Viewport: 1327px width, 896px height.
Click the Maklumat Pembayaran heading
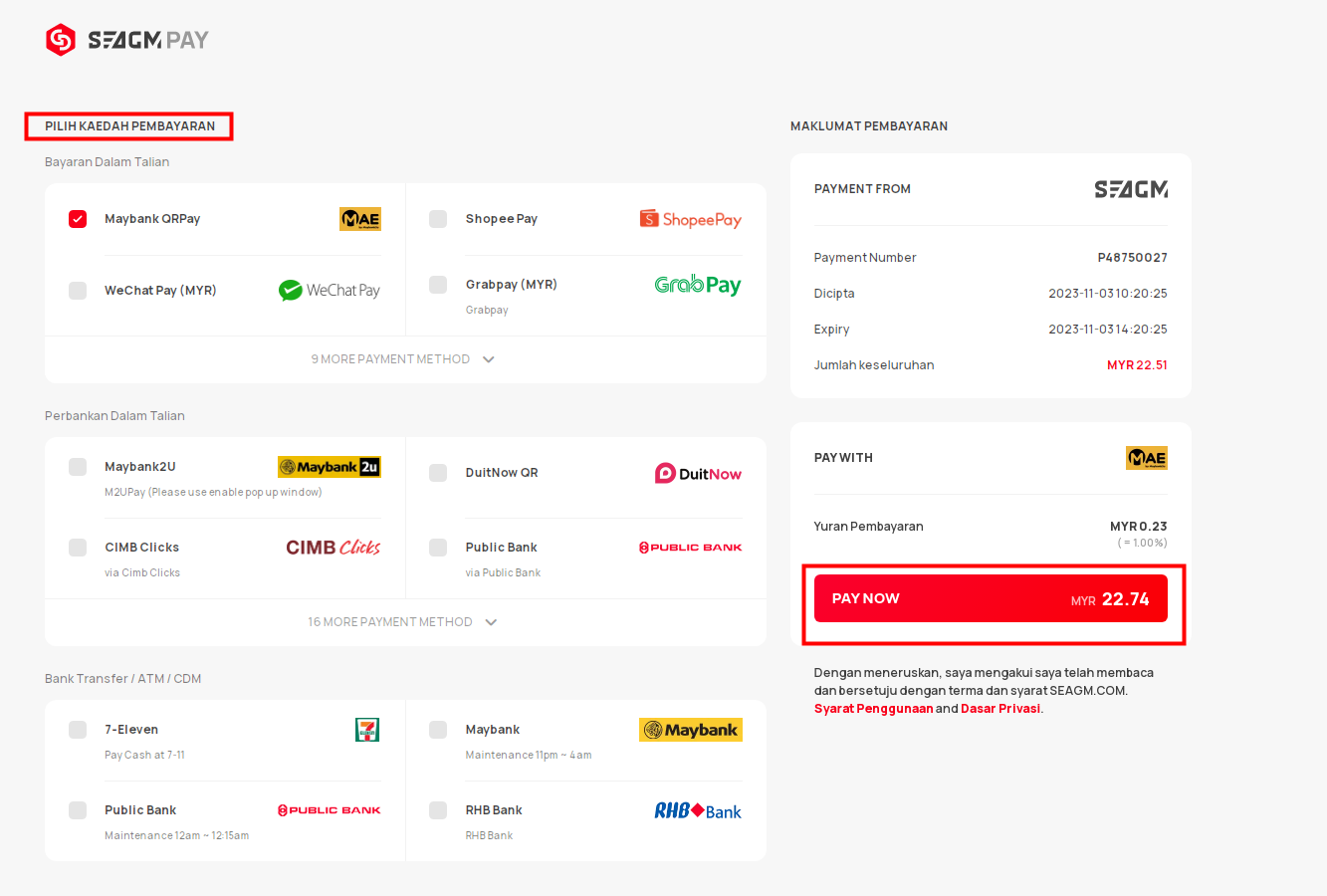point(869,126)
